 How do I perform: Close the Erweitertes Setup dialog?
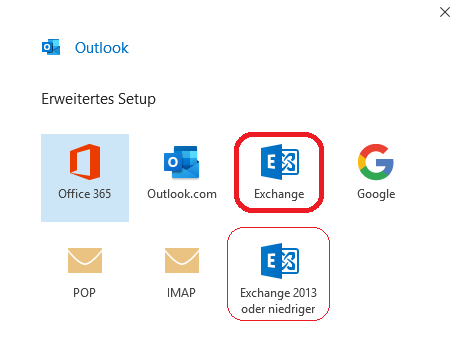click(x=445, y=12)
